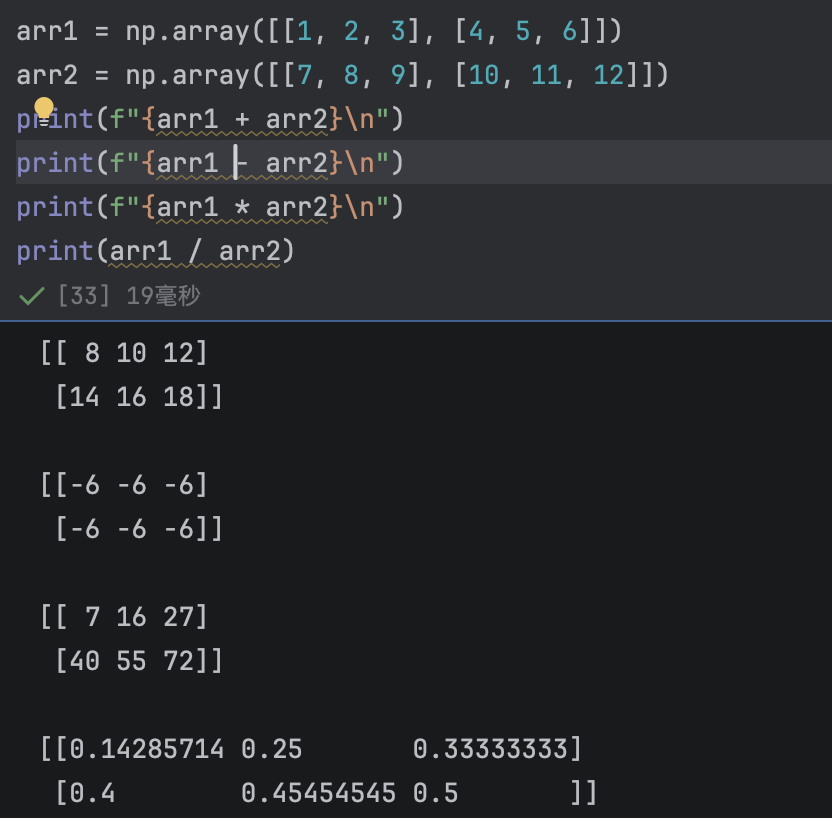Click the execution count [33] label
This screenshot has height=818, width=832.
(x=84, y=295)
